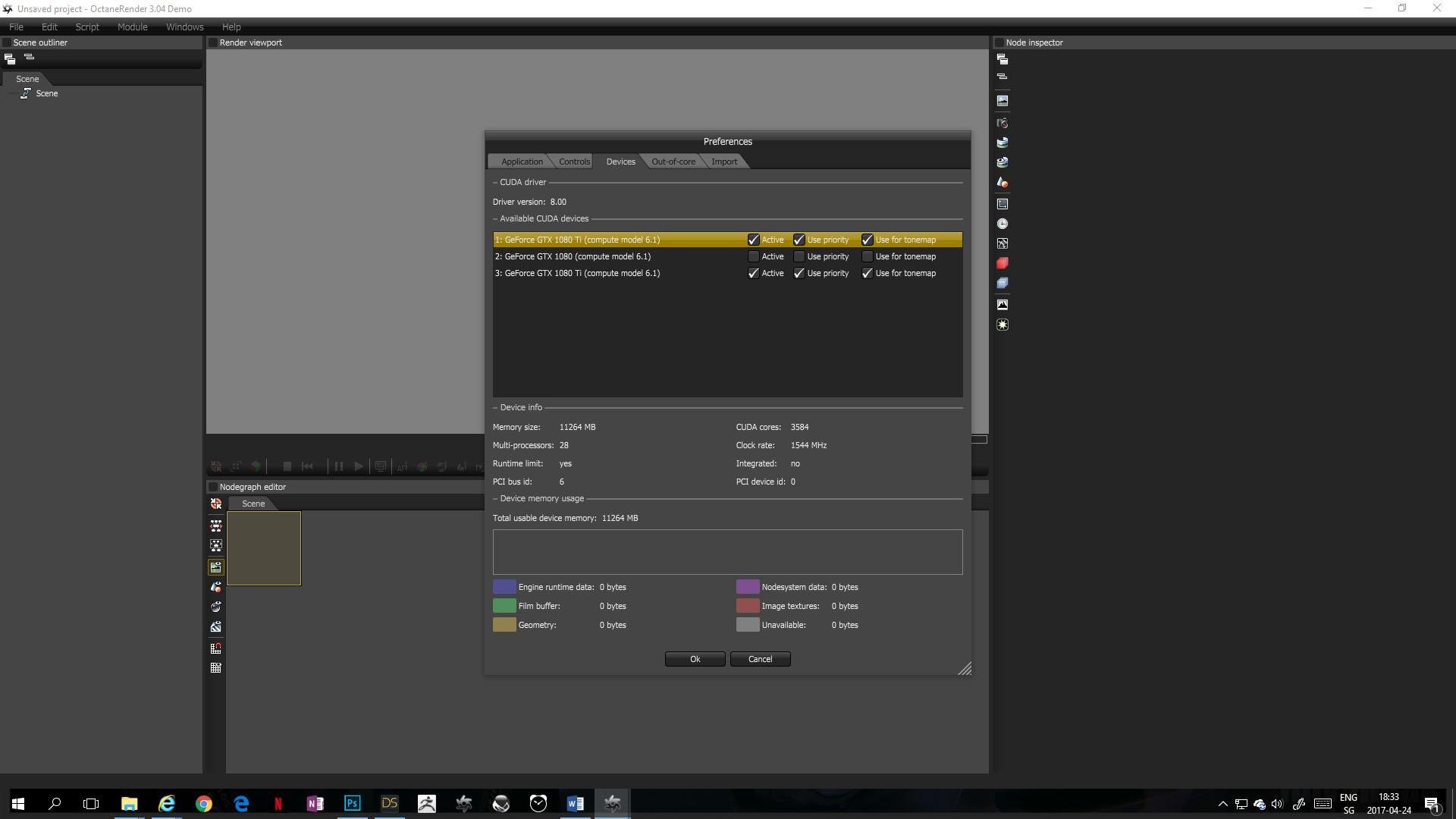1456x819 pixels.
Task: Open Photoshop from the taskbar
Action: (352, 803)
